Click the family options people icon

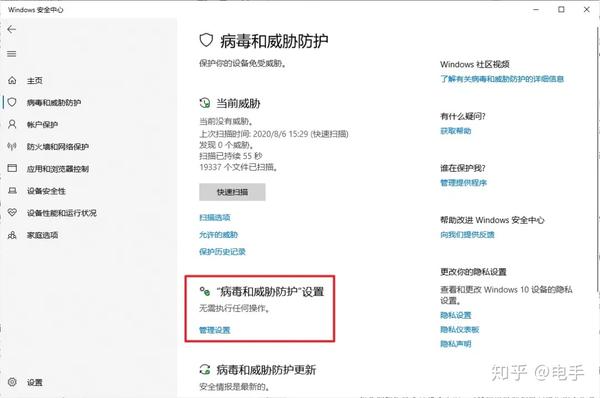pos(12,235)
